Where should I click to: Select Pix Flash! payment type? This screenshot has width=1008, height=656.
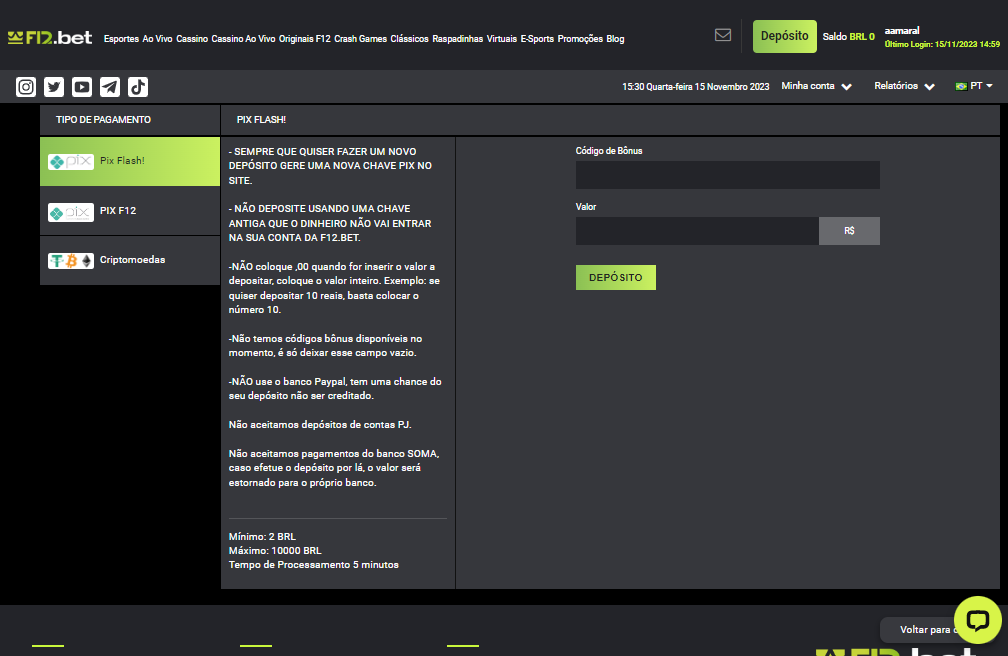pos(130,161)
